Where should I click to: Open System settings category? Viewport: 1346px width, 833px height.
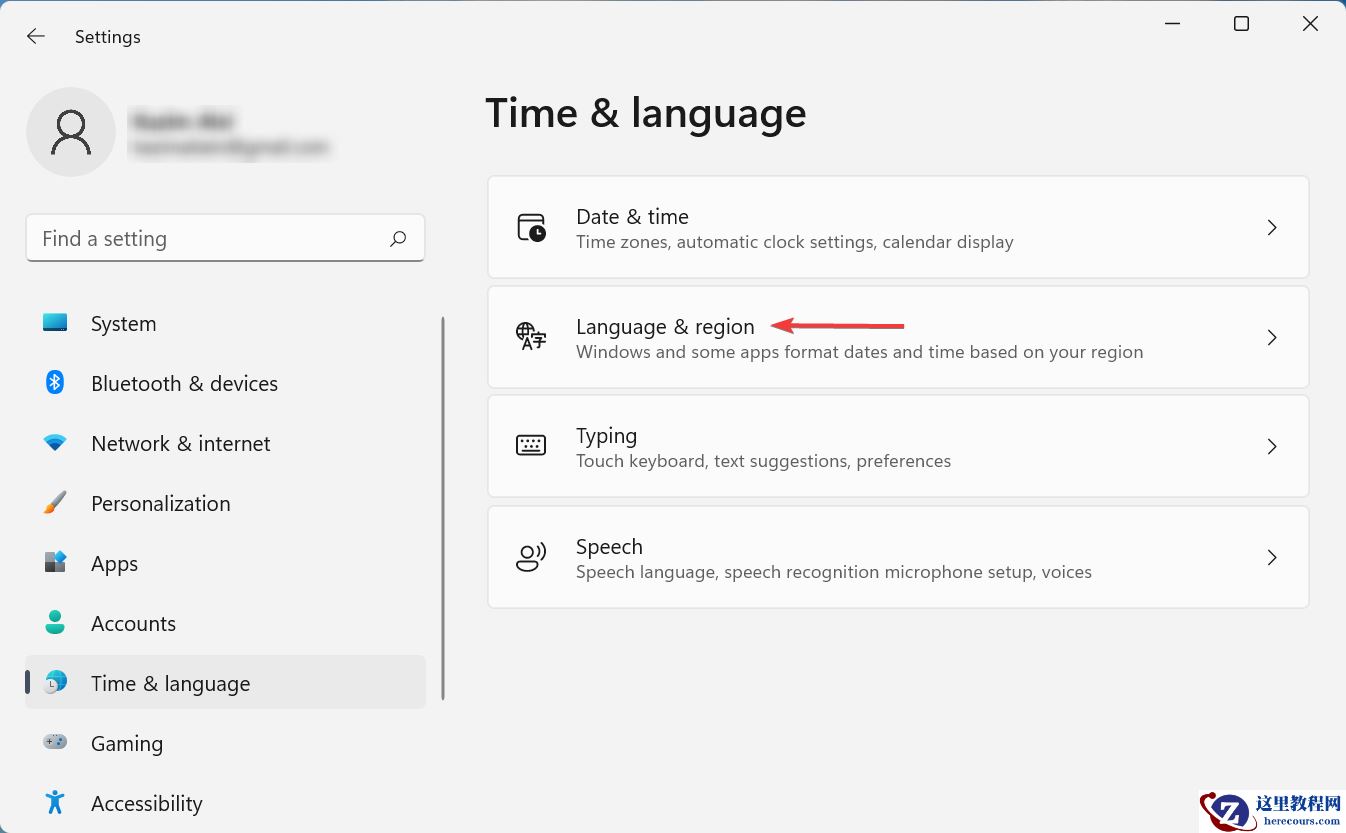[225, 323]
